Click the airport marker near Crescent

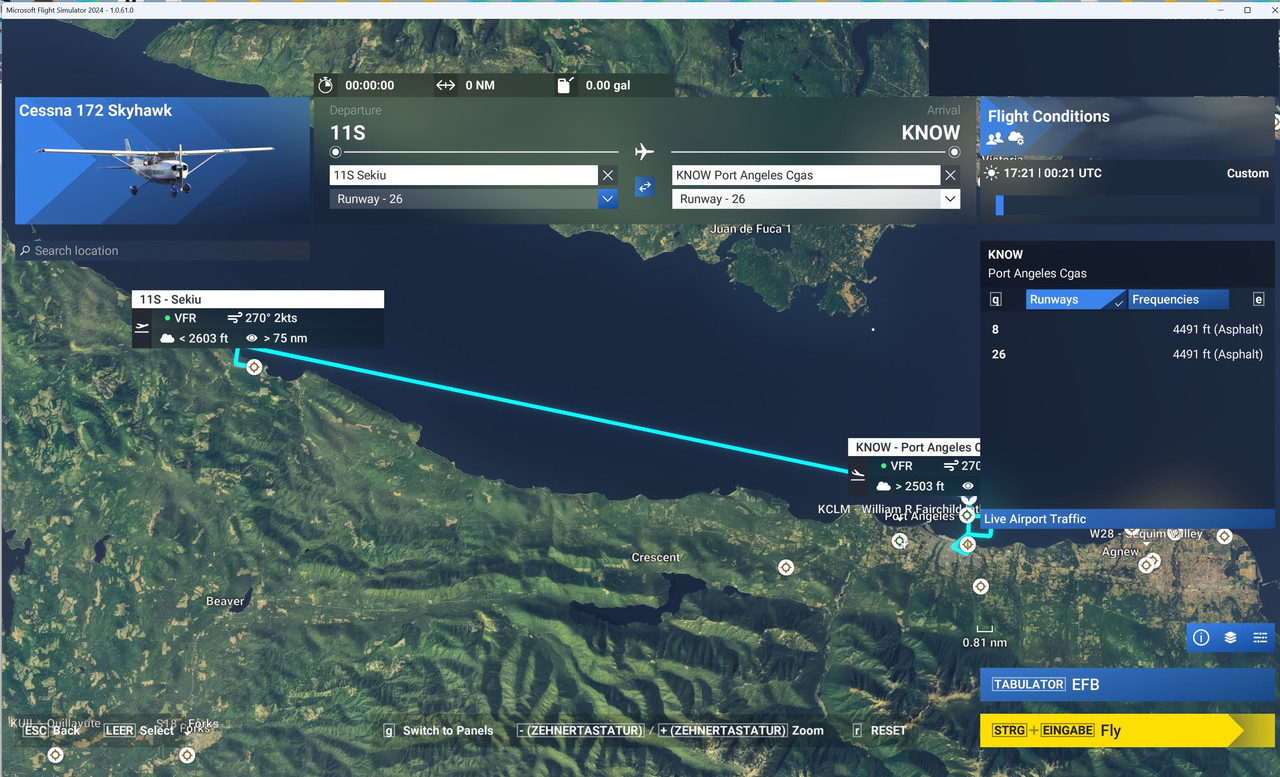pyautogui.click(x=786, y=567)
